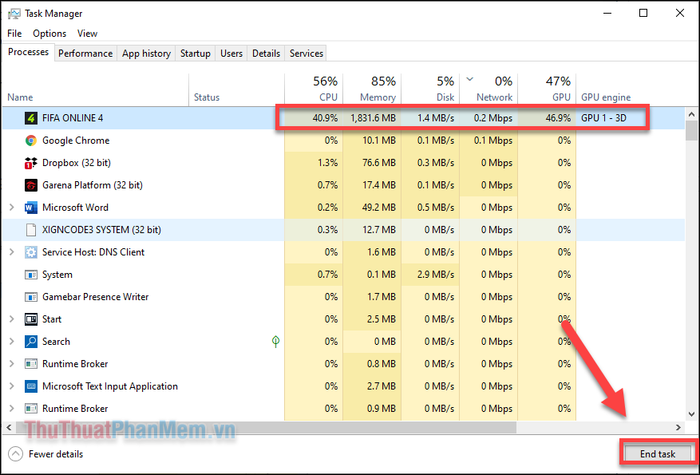
Task: Click the Service Host: DNS Client gear icon
Action: click(31, 252)
